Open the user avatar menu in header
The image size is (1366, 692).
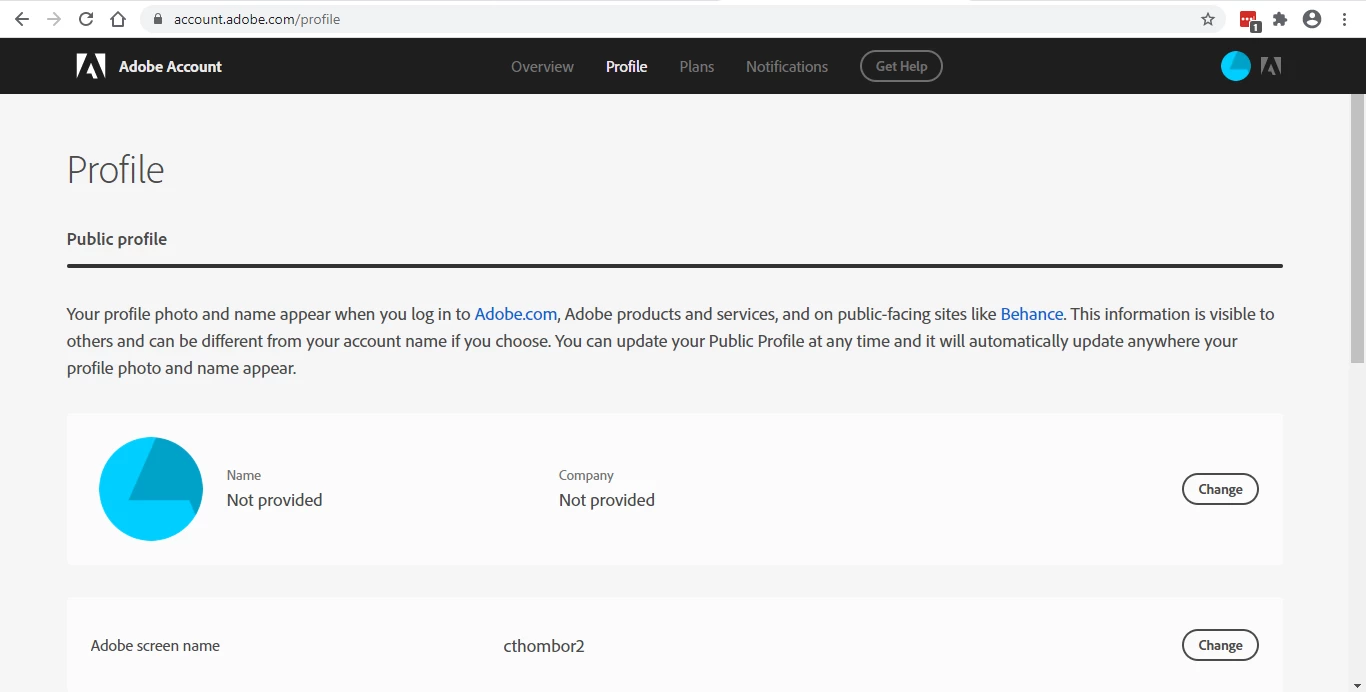tap(1236, 66)
